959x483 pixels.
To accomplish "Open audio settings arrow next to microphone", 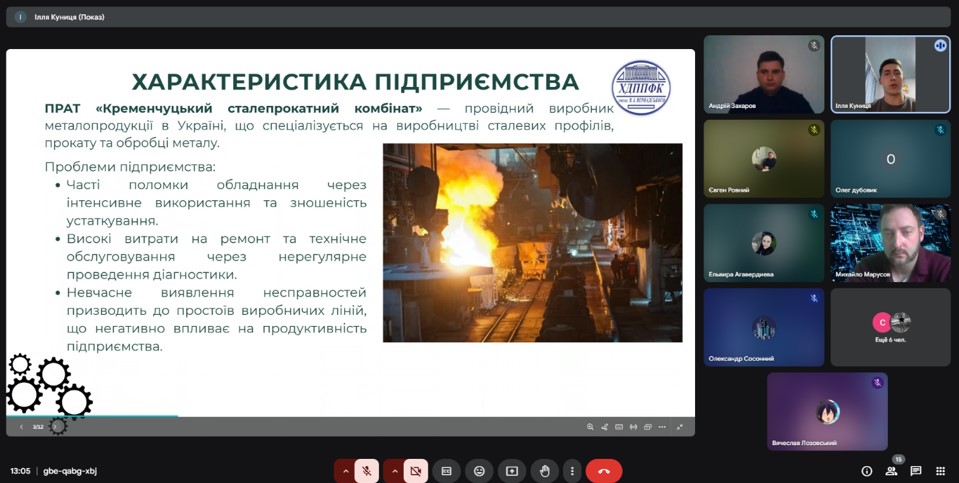I will 346,471.
